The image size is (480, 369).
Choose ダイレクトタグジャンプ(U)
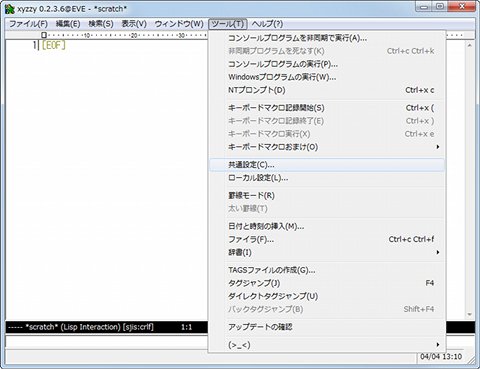coord(327,296)
